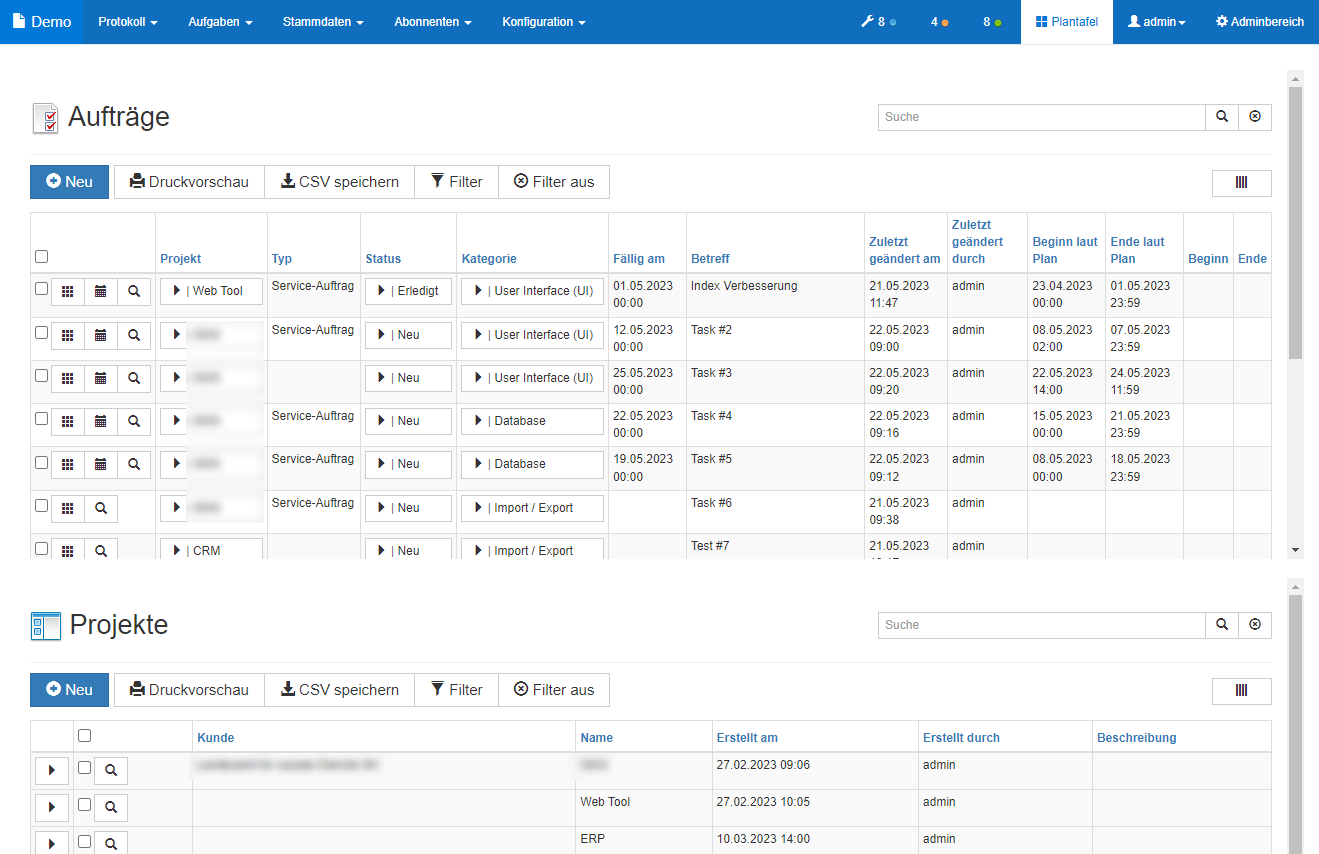Click the grid icon in the Task #2 row
Viewport: 1319px width, 854px height.
(68, 335)
